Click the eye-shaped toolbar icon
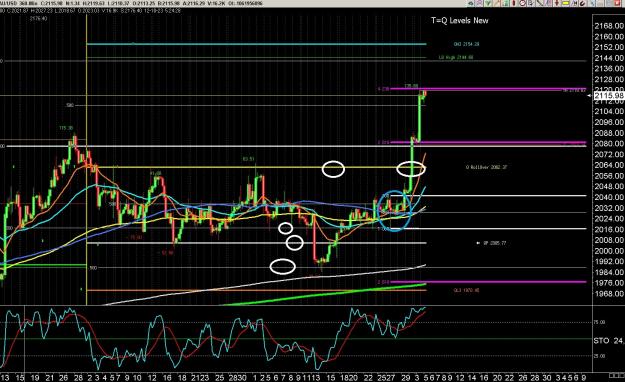This screenshot has height=382, width=625. 470,3
